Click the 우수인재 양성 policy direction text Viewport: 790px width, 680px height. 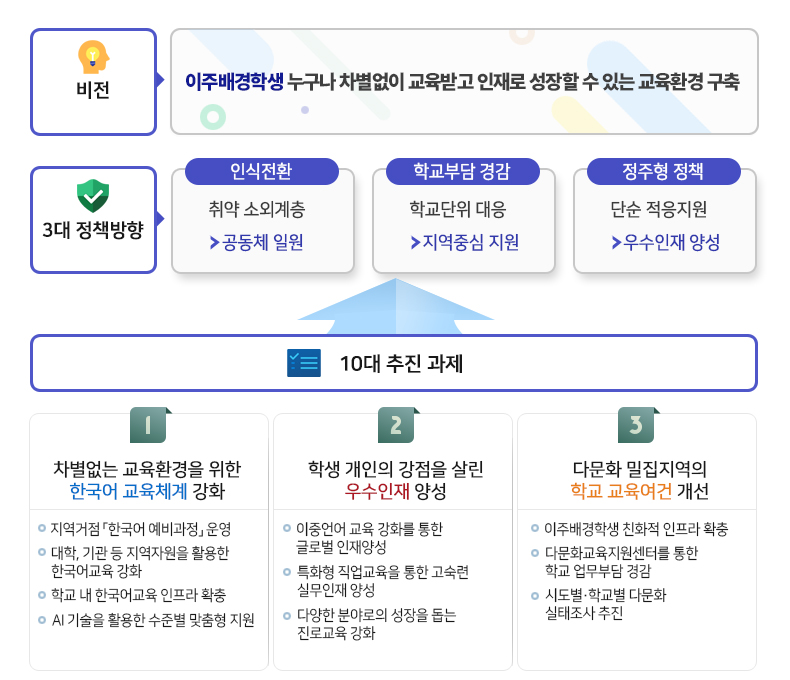(x=672, y=242)
